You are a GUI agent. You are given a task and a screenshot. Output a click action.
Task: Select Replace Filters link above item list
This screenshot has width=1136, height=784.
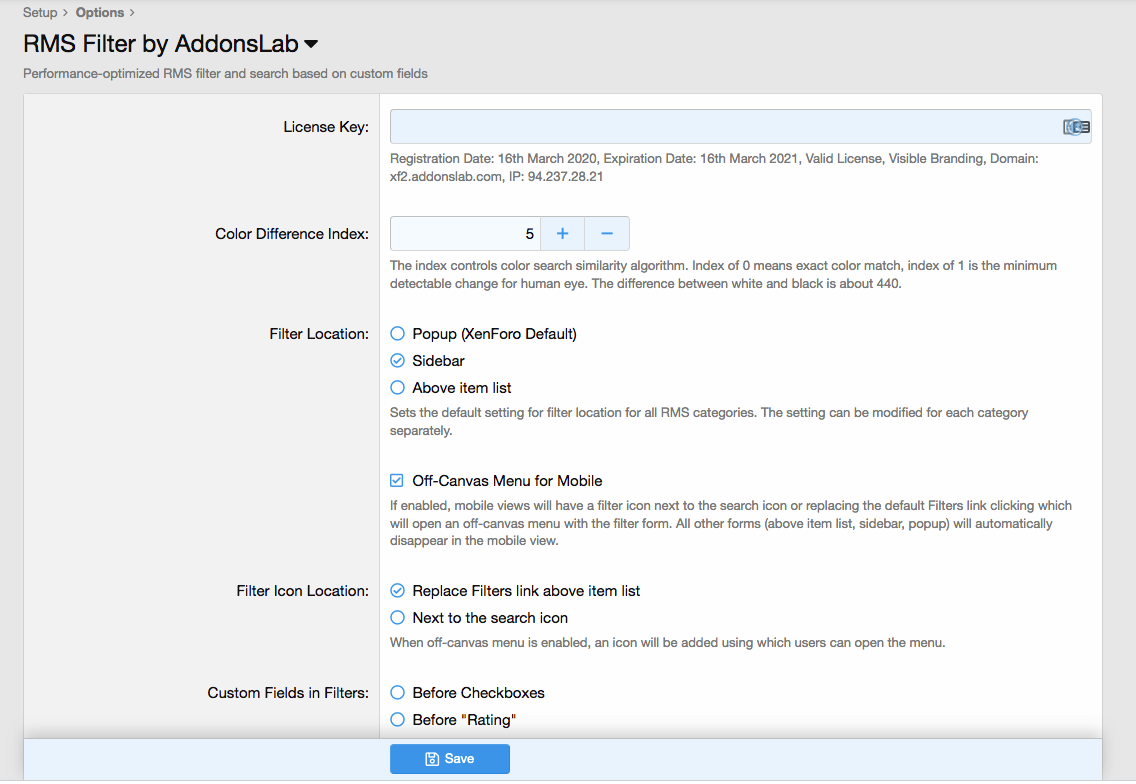pos(398,591)
